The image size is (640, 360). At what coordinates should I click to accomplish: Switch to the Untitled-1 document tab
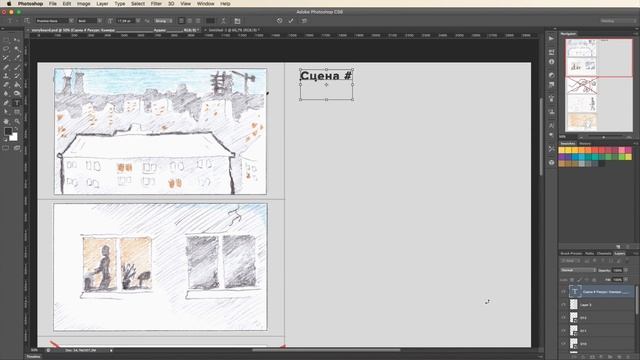click(233, 30)
